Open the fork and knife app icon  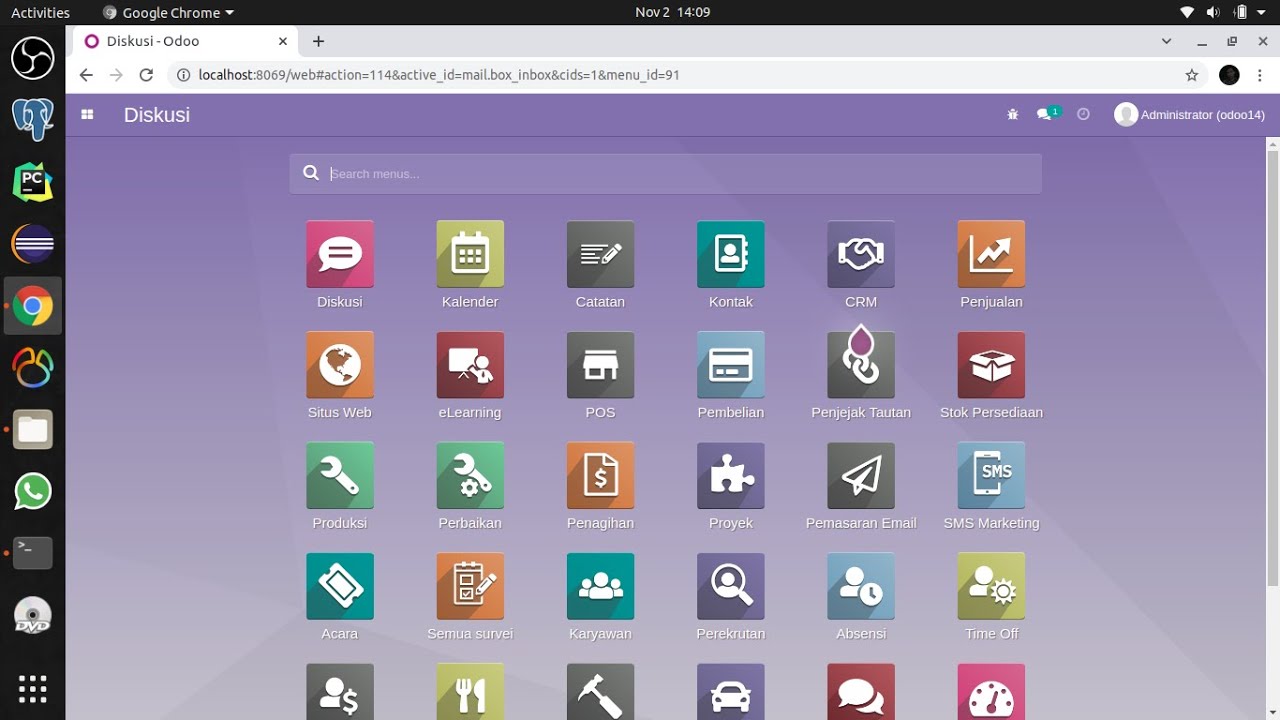click(x=470, y=692)
